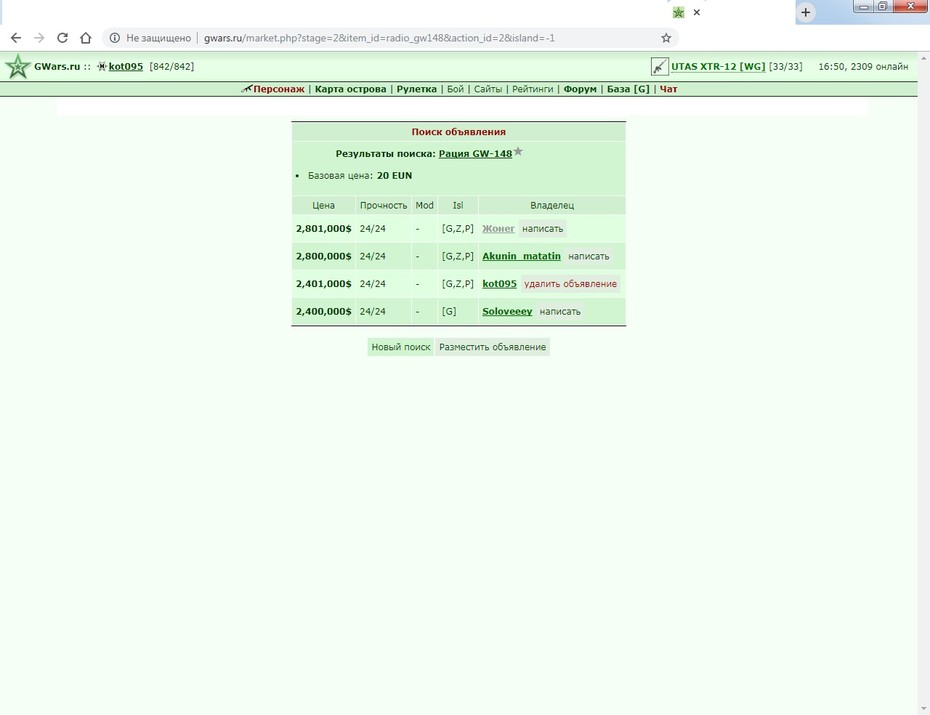Open owner kot095 profile in table
This screenshot has width=930, height=715.
[499, 283]
